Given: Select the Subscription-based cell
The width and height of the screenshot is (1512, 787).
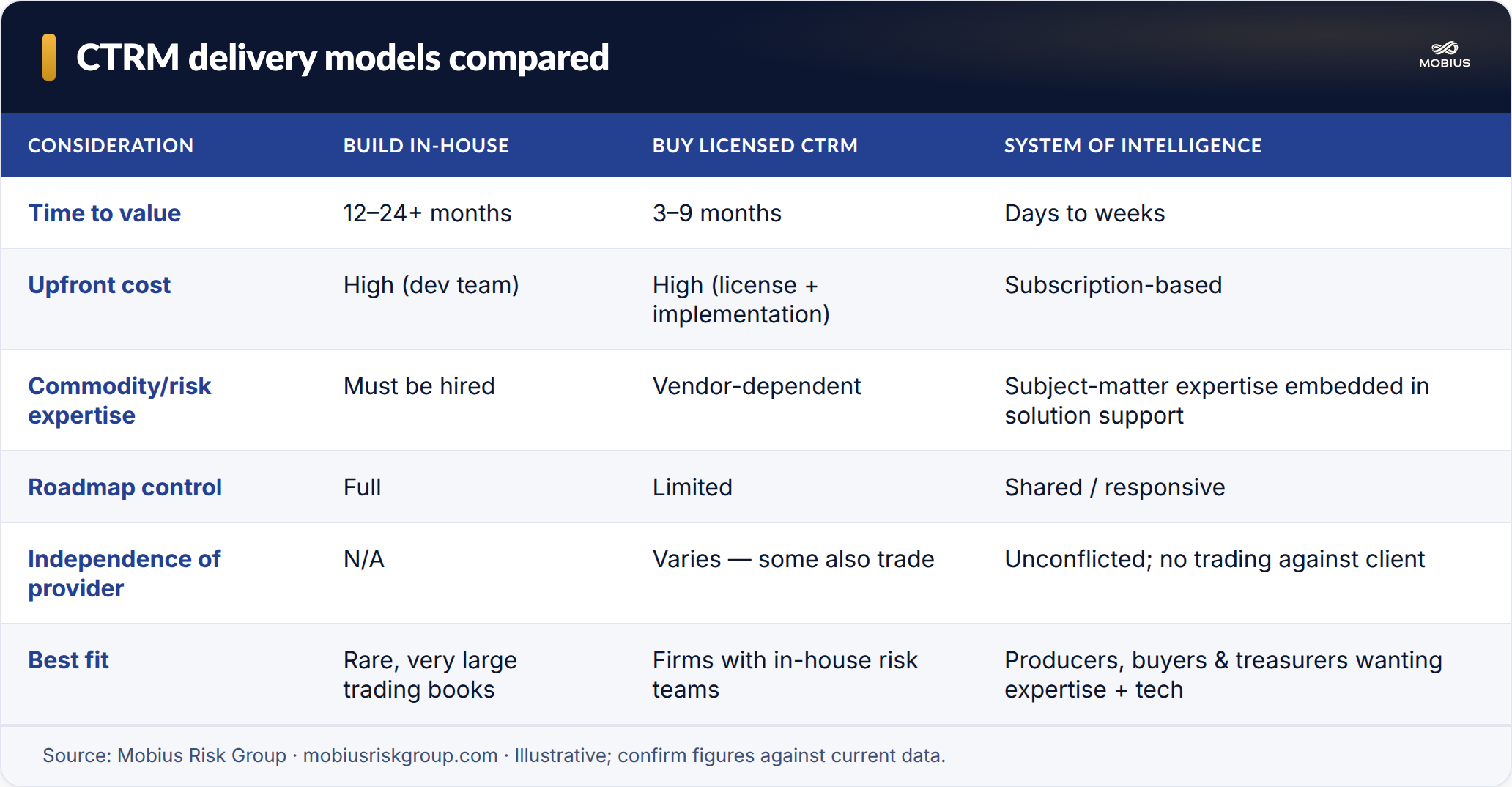Looking at the screenshot, I should click(x=1113, y=285).
